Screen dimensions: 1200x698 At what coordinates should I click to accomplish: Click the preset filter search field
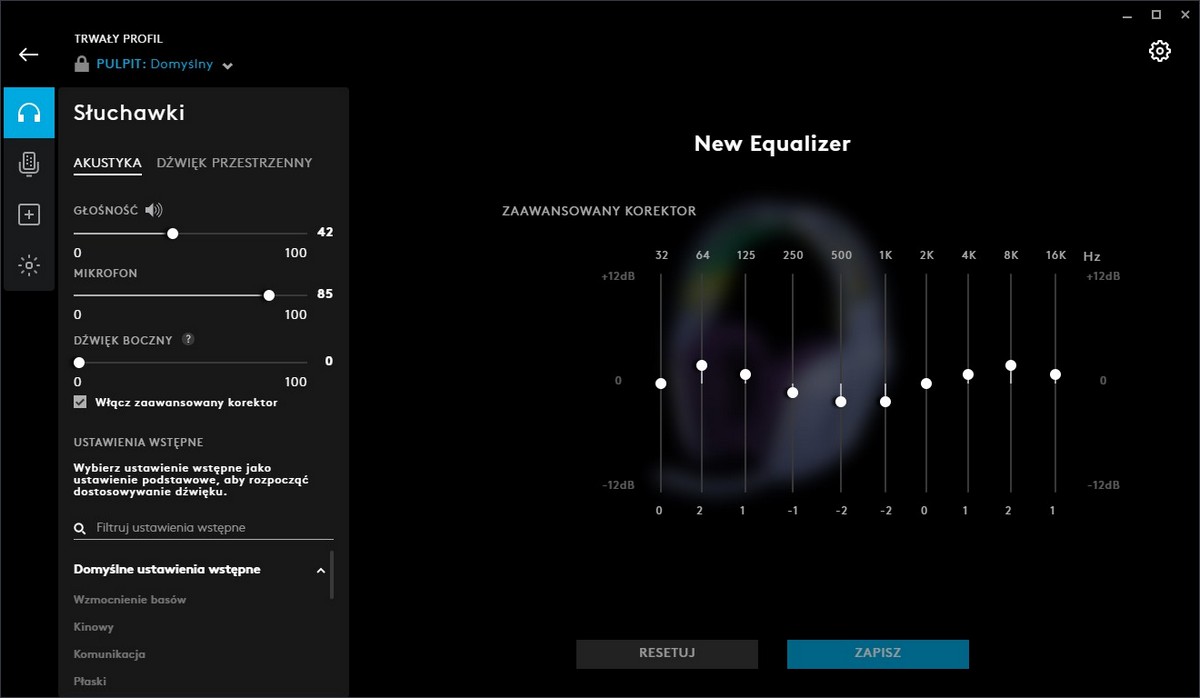tap(210, 527)
